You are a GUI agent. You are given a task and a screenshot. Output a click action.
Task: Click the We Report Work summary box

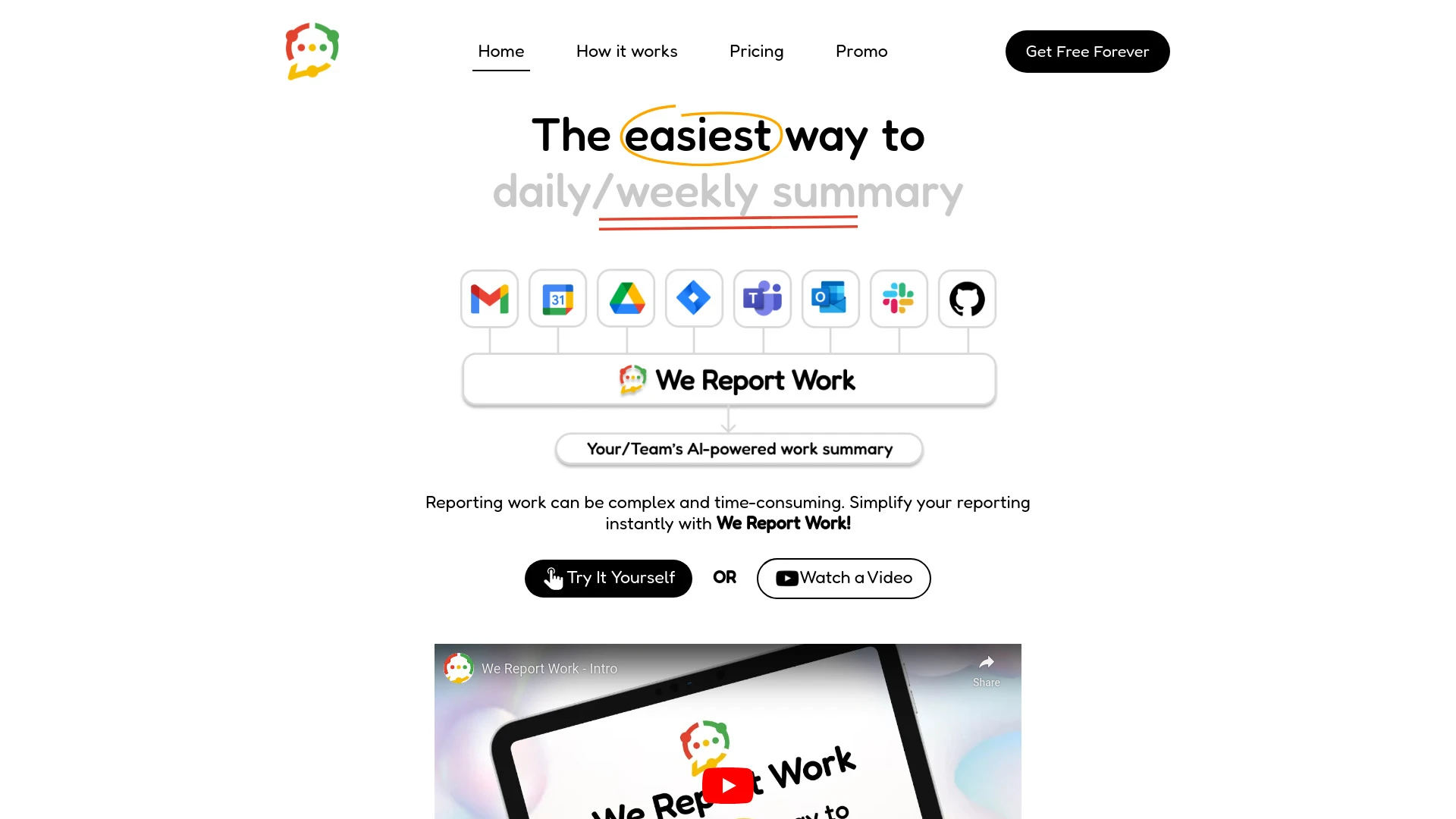point(728,379)
